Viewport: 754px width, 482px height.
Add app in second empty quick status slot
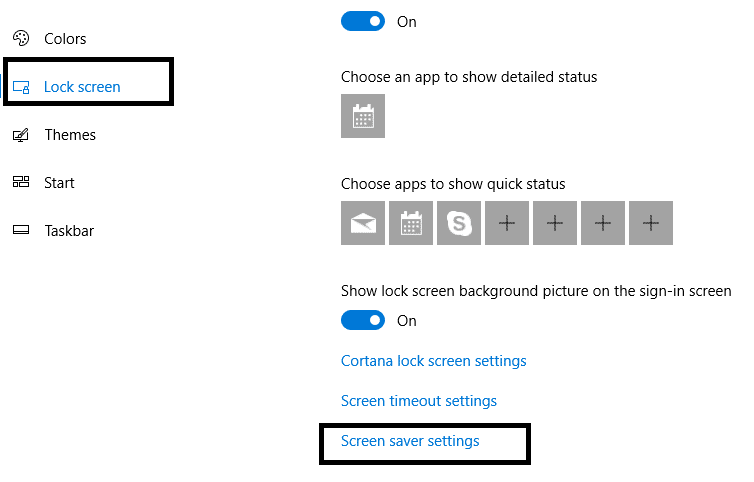[x=555, y=223]
